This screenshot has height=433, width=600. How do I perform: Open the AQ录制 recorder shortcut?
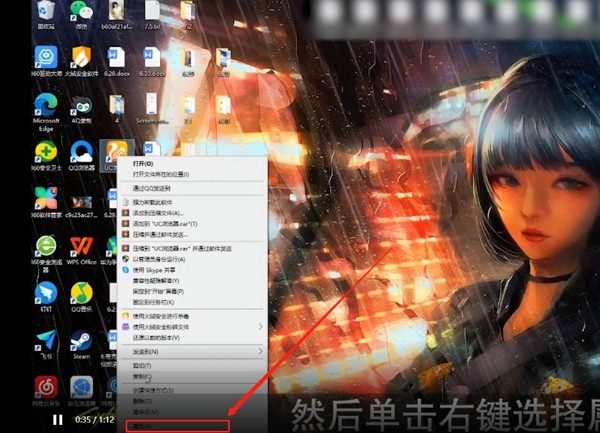click(81, 109)
